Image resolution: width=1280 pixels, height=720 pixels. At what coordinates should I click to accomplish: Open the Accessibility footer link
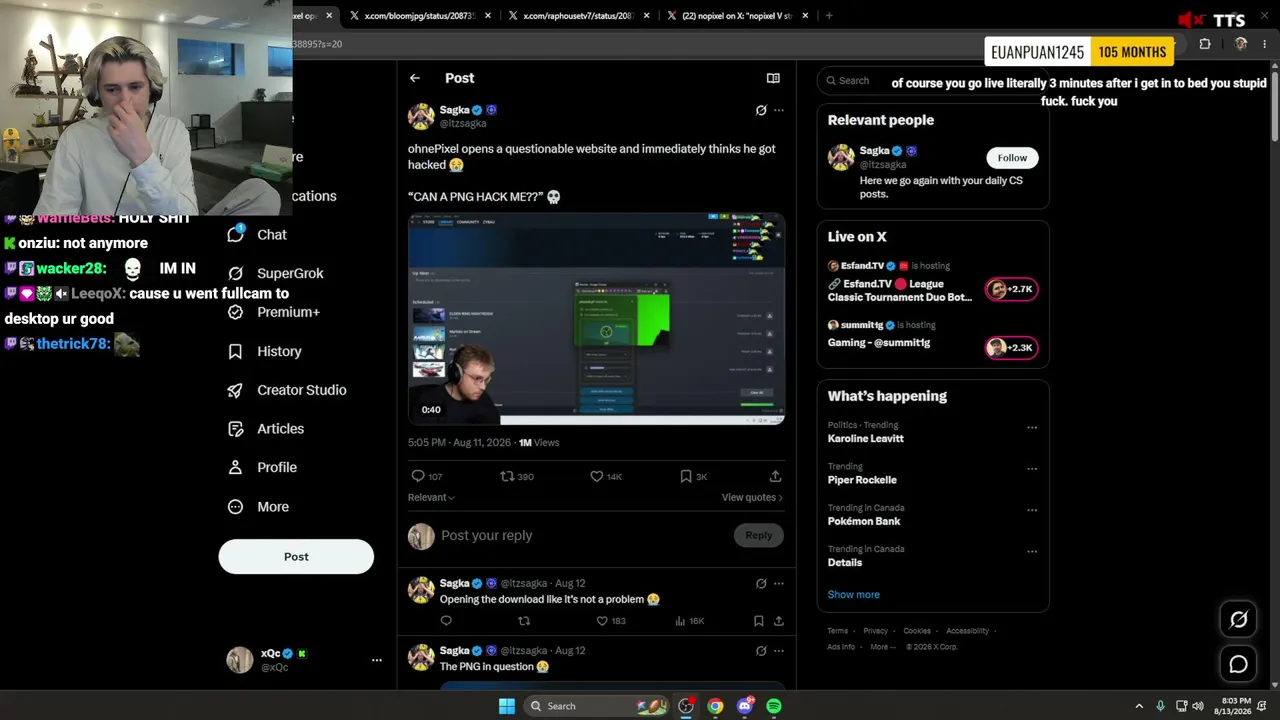coord(968,631)
